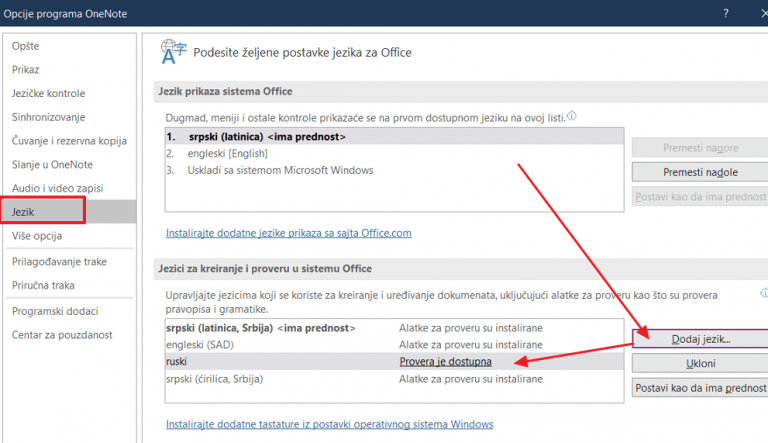Go to Sinhronizovanje settings
Image resolution: width=768 pixels, height=443 pixels.
[x=48, y=117]
